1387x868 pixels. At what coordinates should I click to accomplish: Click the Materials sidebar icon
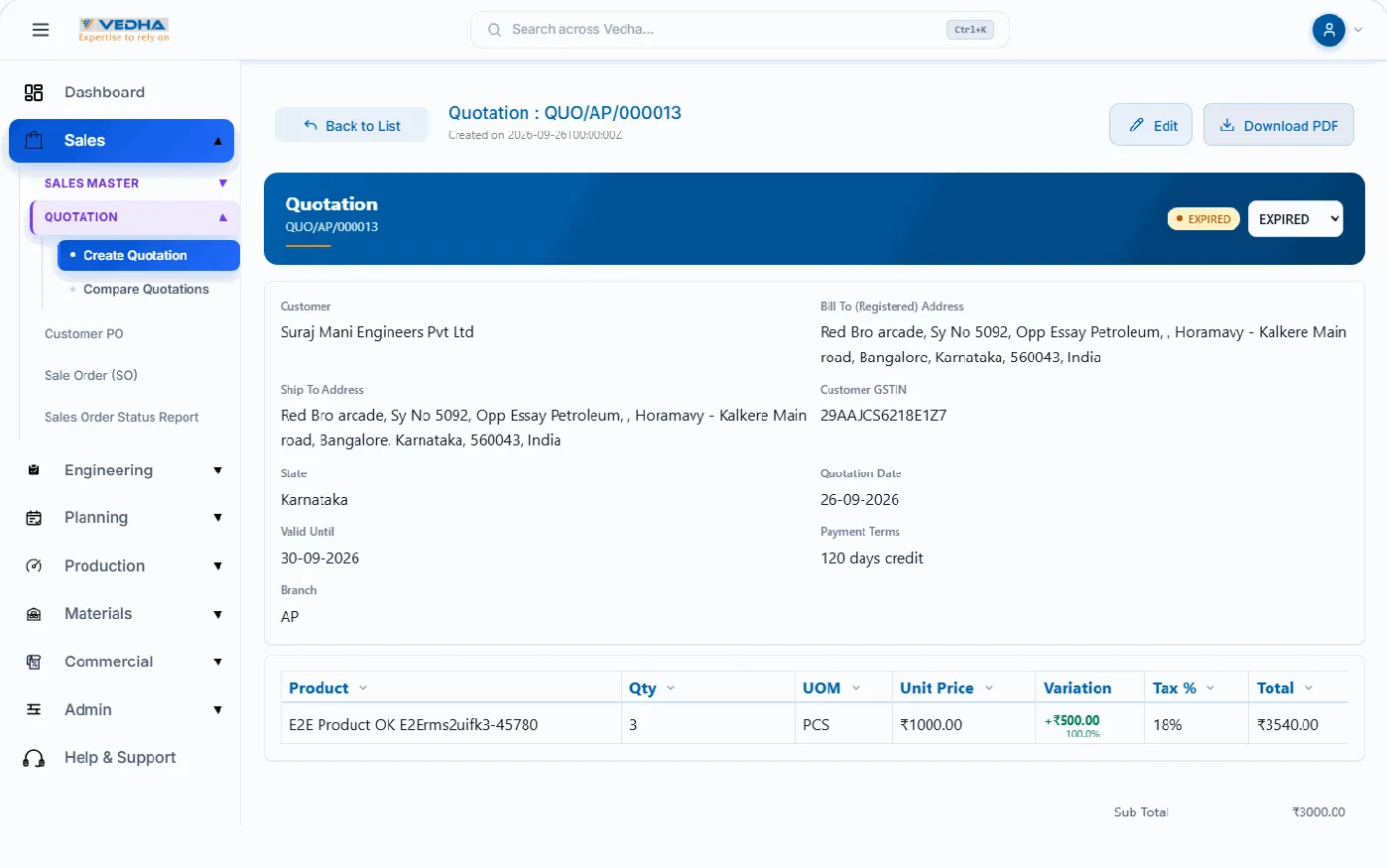[x=34, y=614]
